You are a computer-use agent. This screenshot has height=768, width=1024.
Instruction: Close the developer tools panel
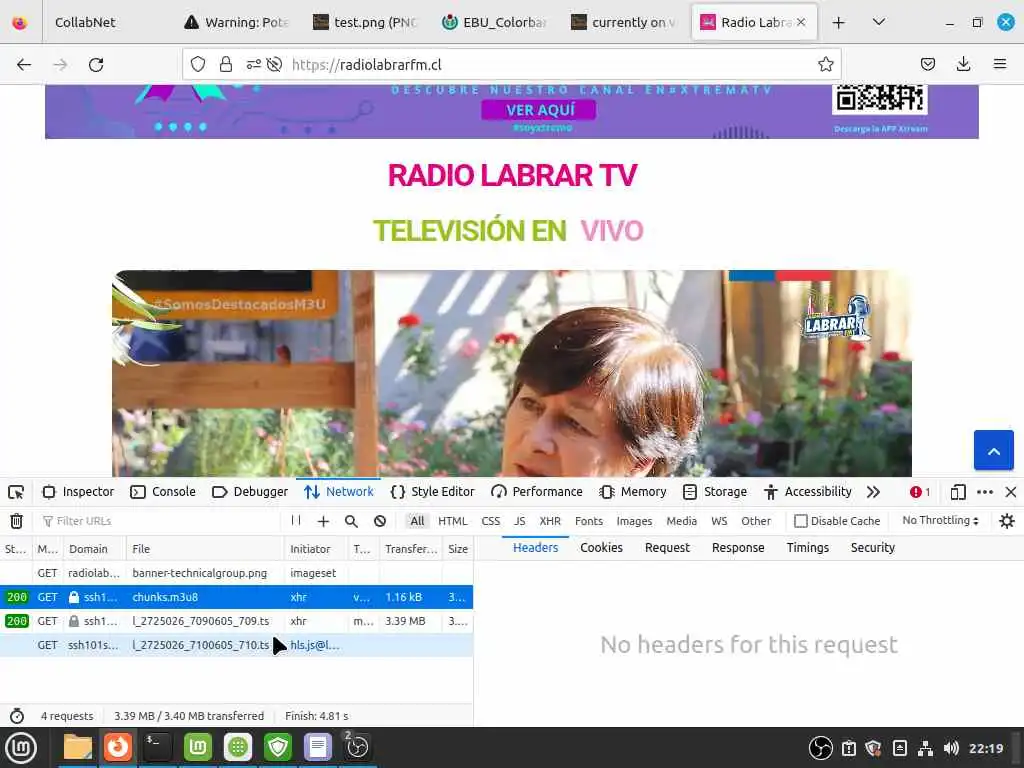coord(1010,492)
